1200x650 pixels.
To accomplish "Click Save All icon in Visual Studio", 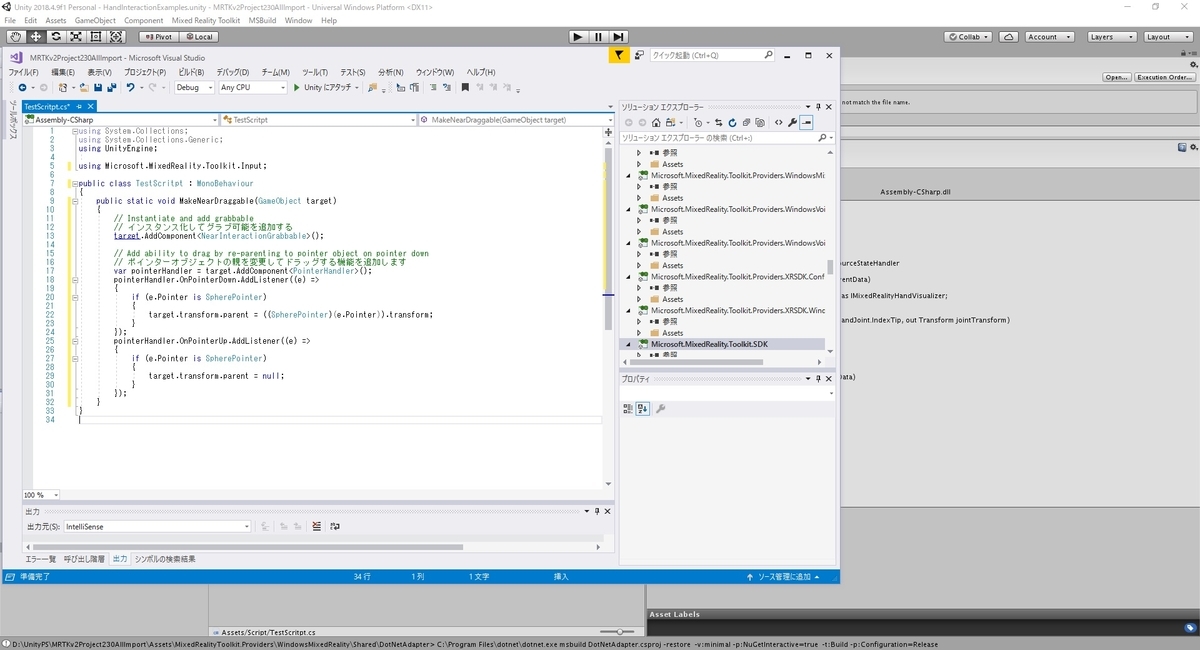I will click(112, 88).
